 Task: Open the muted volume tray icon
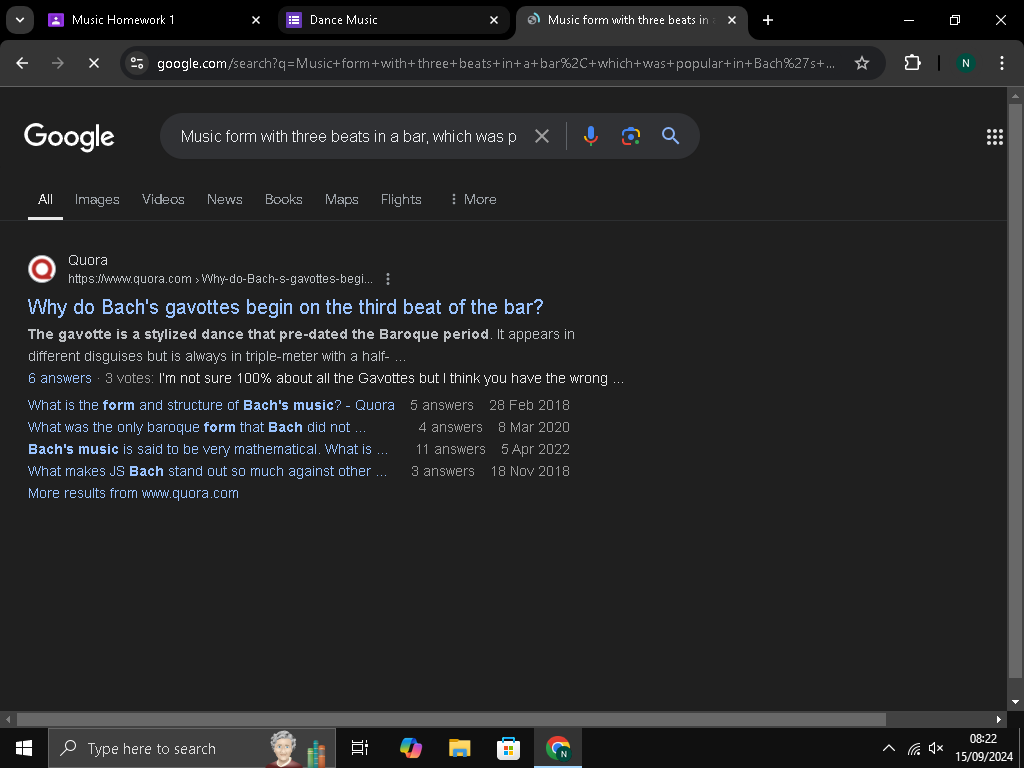[x=936, y=748]
